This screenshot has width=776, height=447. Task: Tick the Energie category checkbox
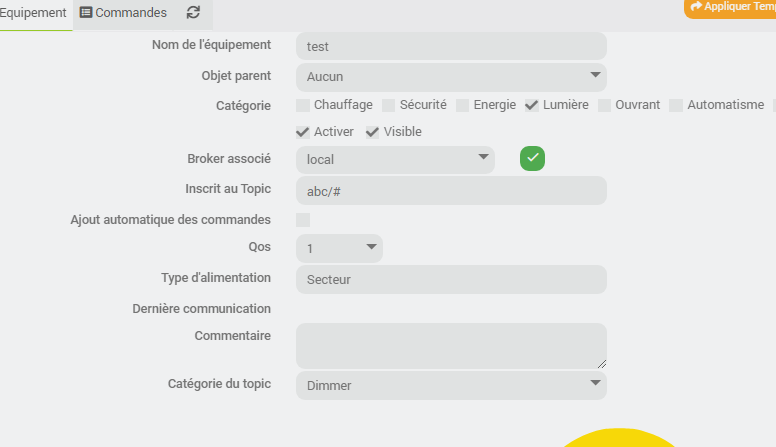463,105
